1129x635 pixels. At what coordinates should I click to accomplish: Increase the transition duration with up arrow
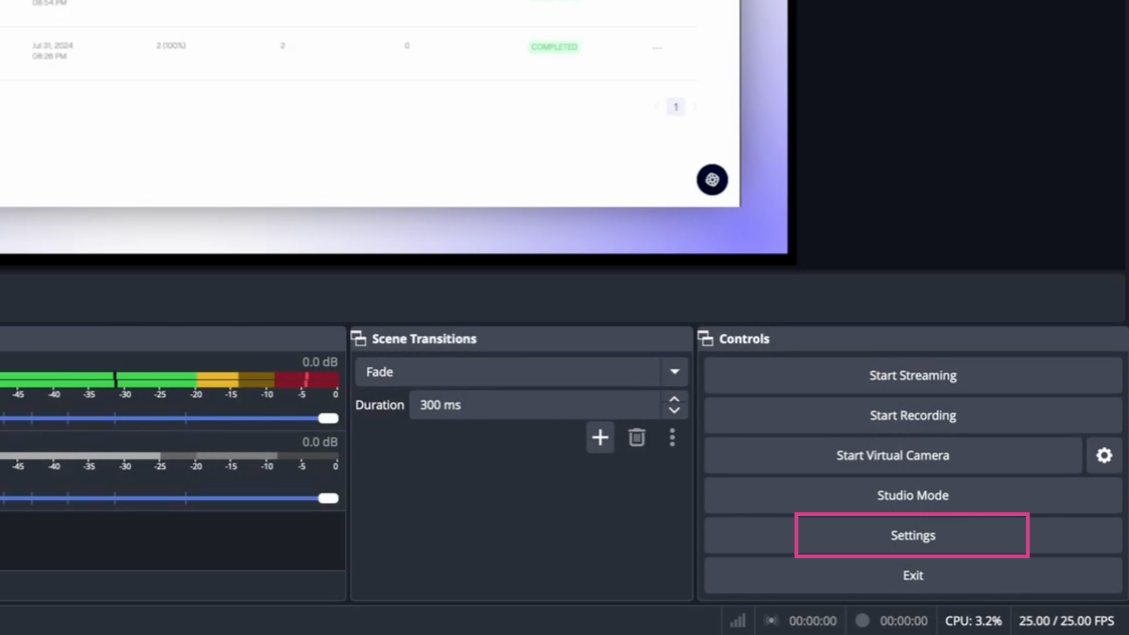[675, 399]
